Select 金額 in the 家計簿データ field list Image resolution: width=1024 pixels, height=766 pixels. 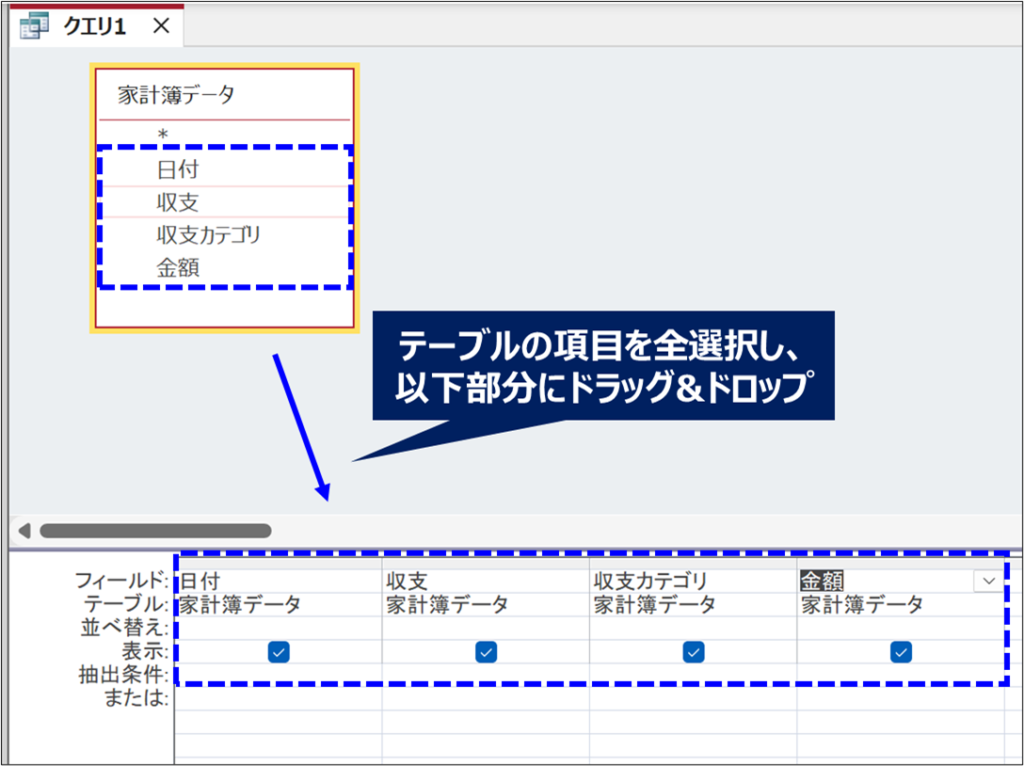178,268
